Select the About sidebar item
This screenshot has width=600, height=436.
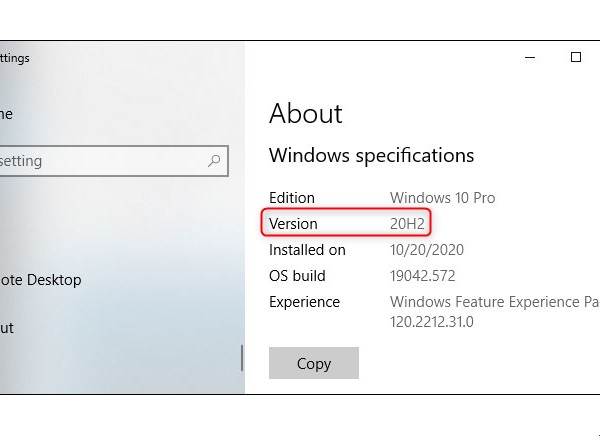pos(6,327)
